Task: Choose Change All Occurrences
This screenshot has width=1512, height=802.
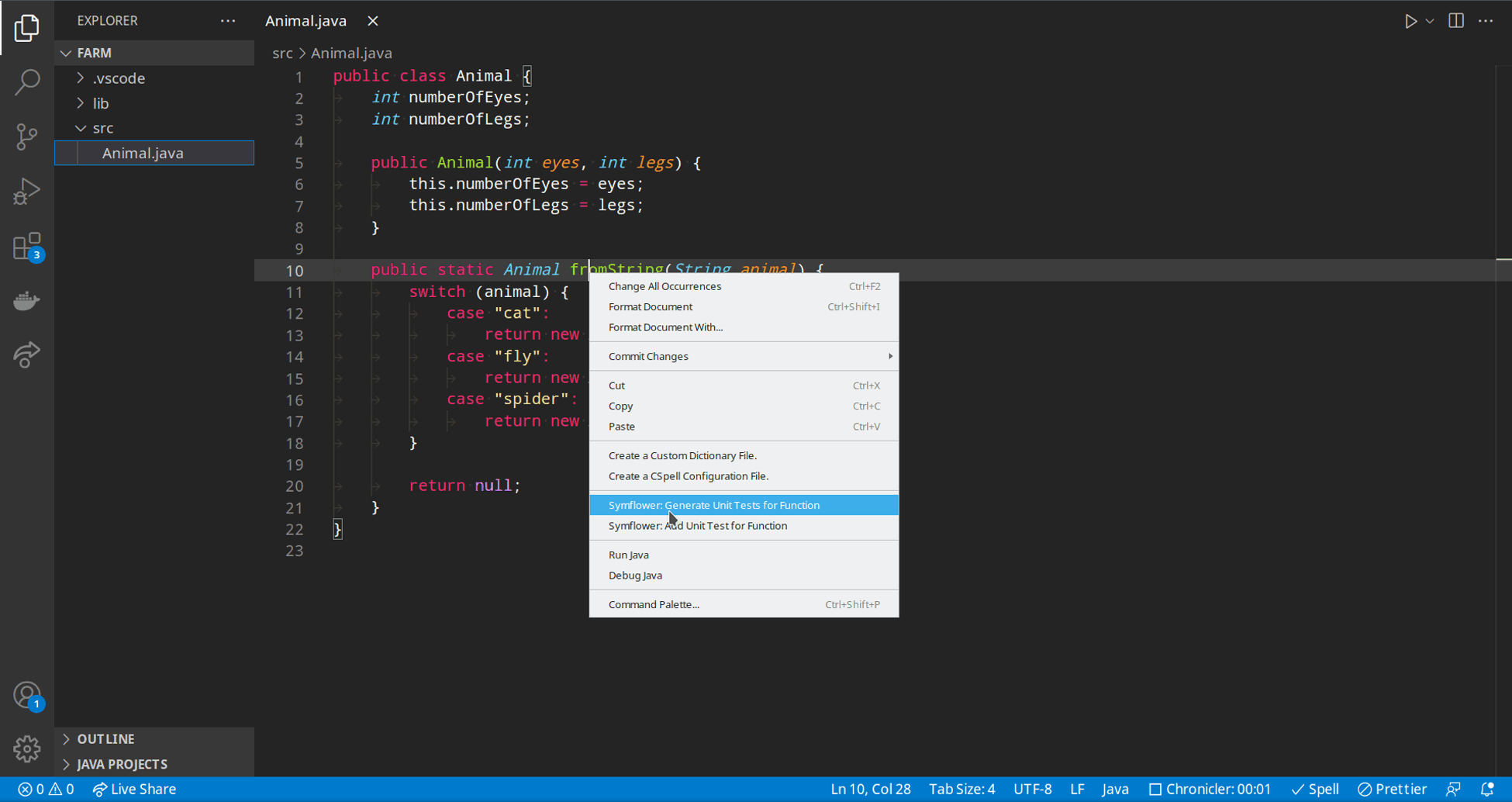Action: [744, 286]
